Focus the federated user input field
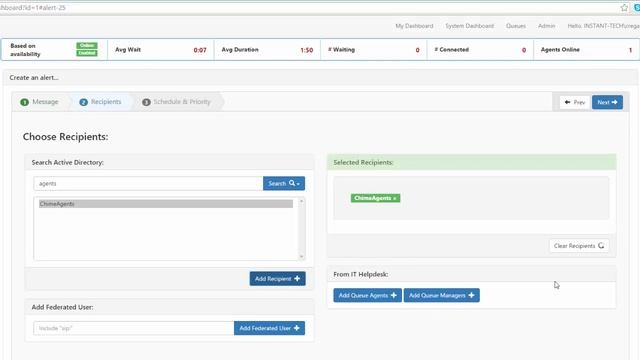 [x=133, y=328]
